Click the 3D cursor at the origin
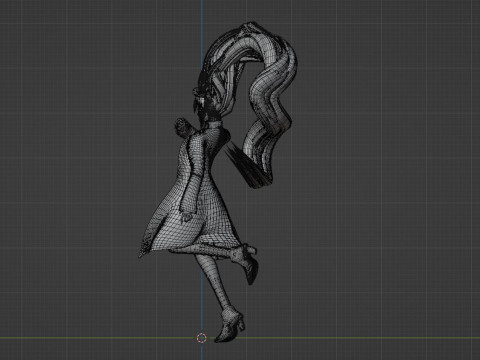This screenshot has height=360, width=480. pyautogui.click(x=201, y=338)
